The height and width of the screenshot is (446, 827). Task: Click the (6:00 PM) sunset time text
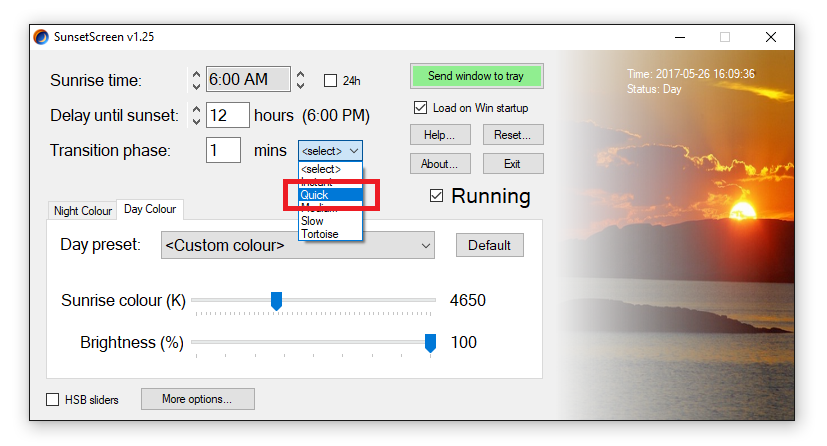point(336,115)
